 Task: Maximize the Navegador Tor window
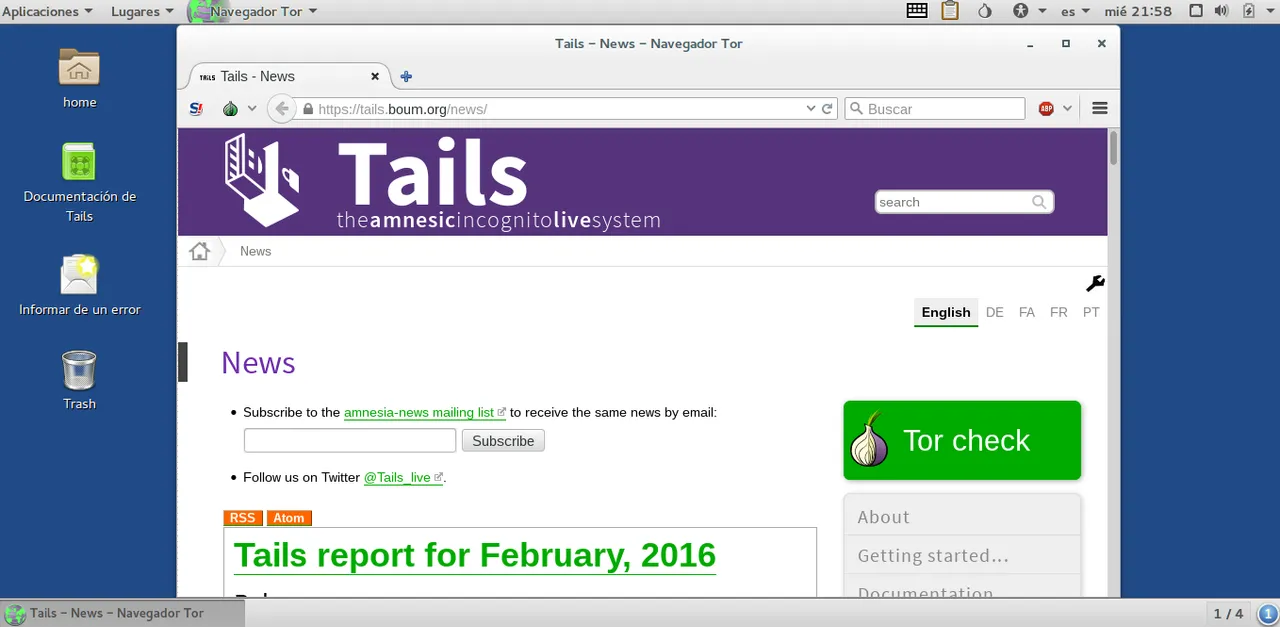[1066, 43]
